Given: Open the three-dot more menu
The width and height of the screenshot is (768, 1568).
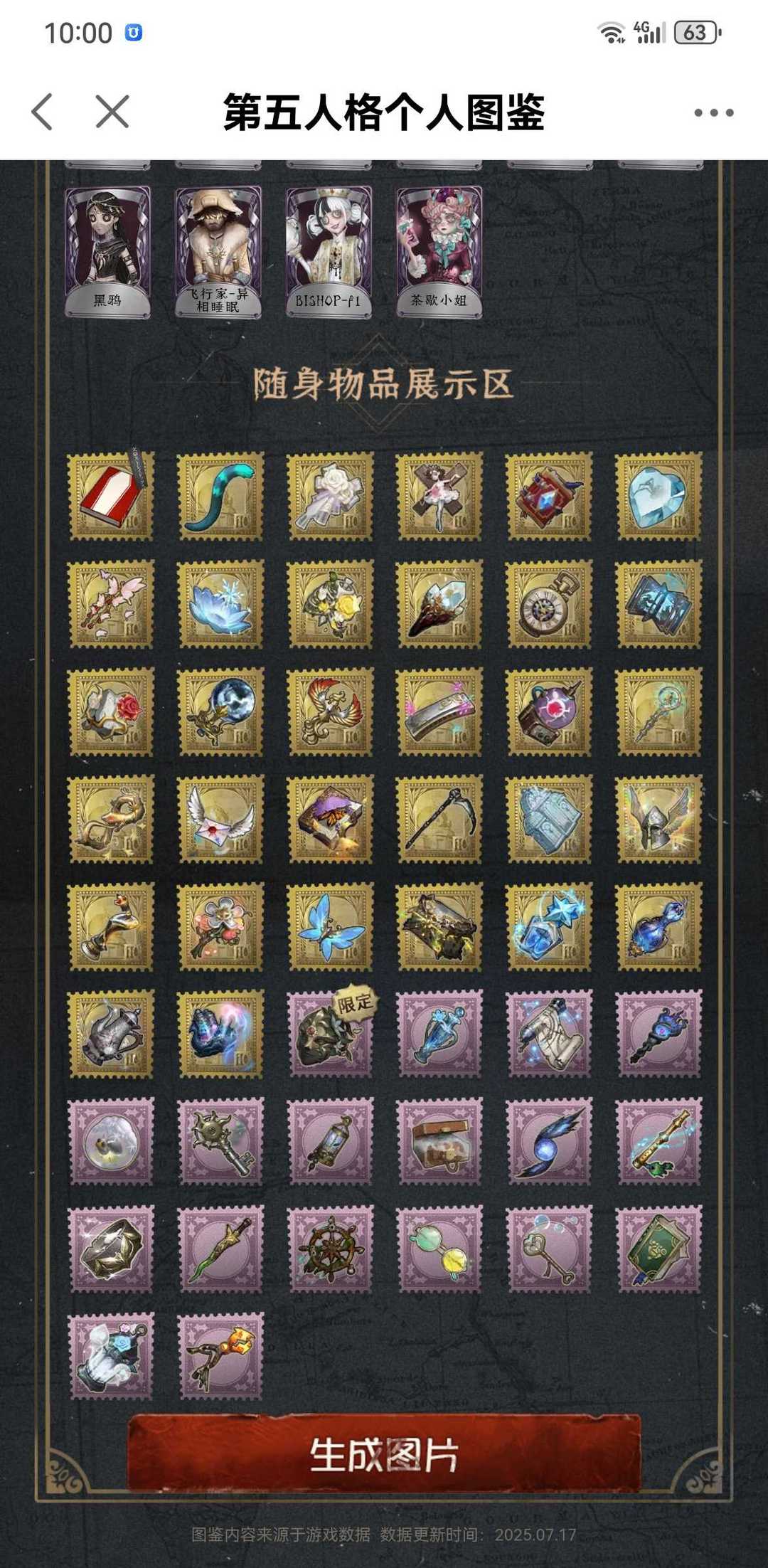Looking at the screenshot, I should pos(713,112).
